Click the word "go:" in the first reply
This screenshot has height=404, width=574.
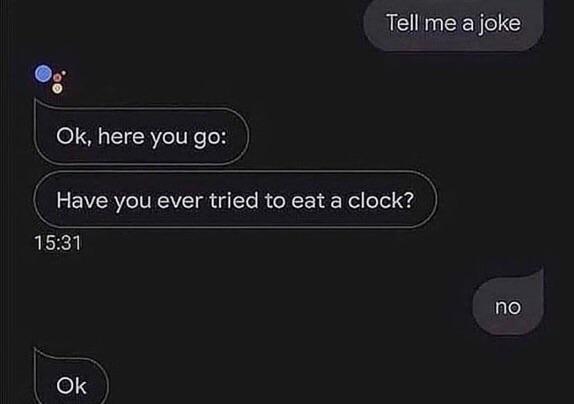[x=210, y=138]
